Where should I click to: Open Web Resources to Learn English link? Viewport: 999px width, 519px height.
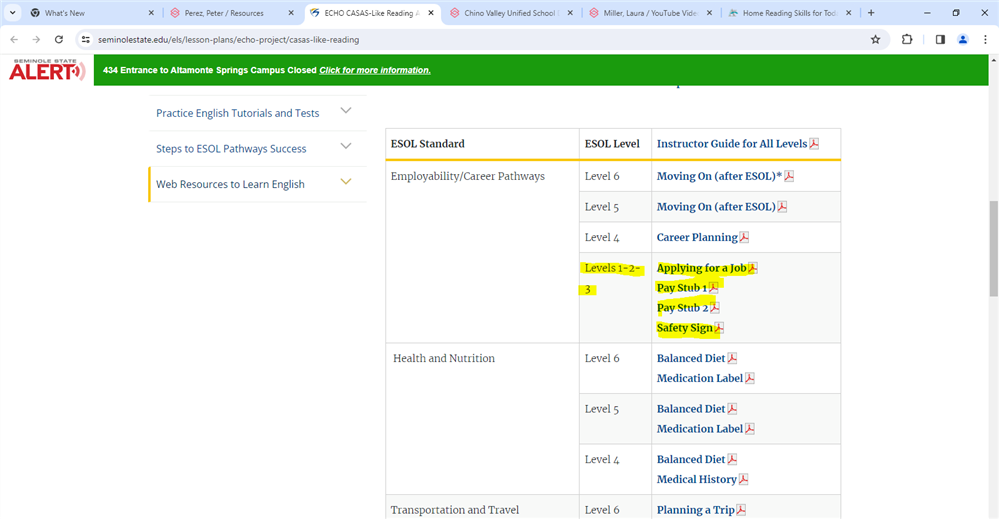[230, 184]
